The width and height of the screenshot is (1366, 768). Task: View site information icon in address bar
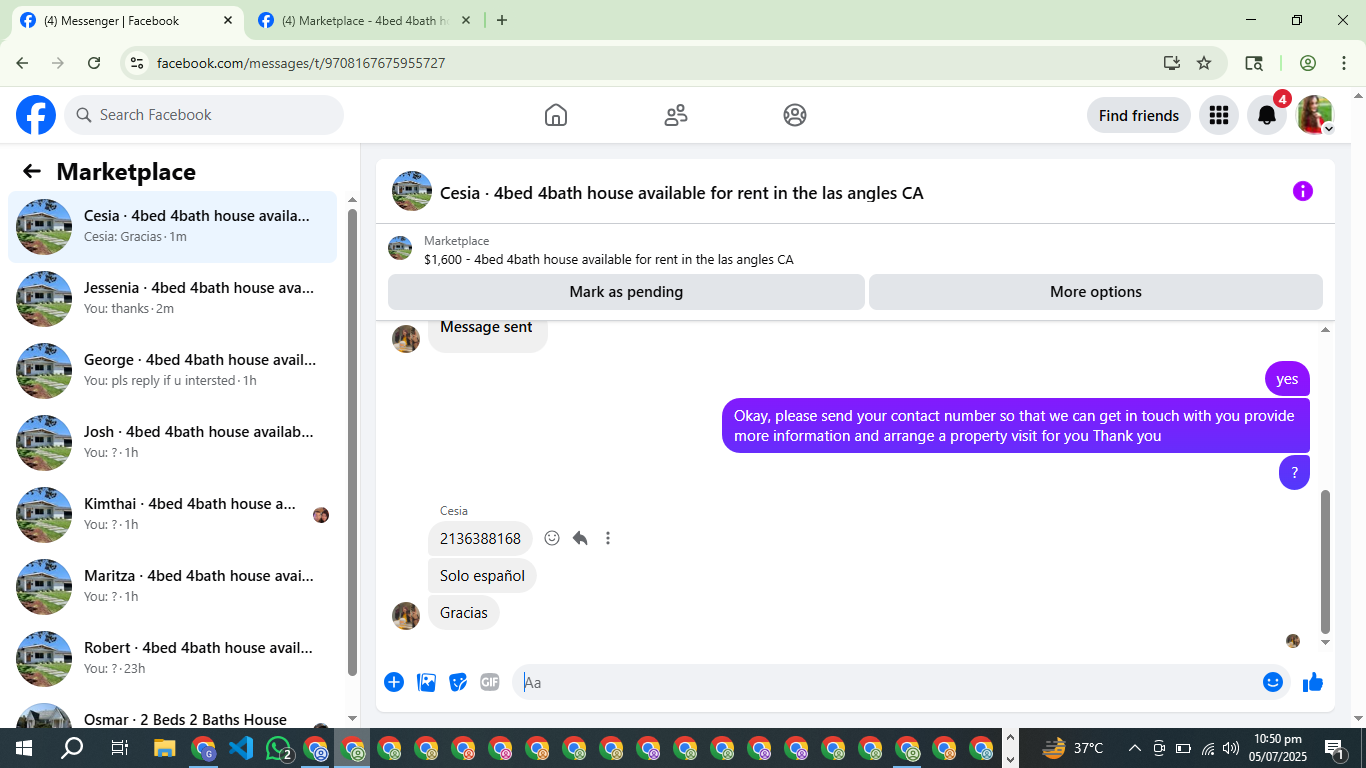(x=138, y=63)
